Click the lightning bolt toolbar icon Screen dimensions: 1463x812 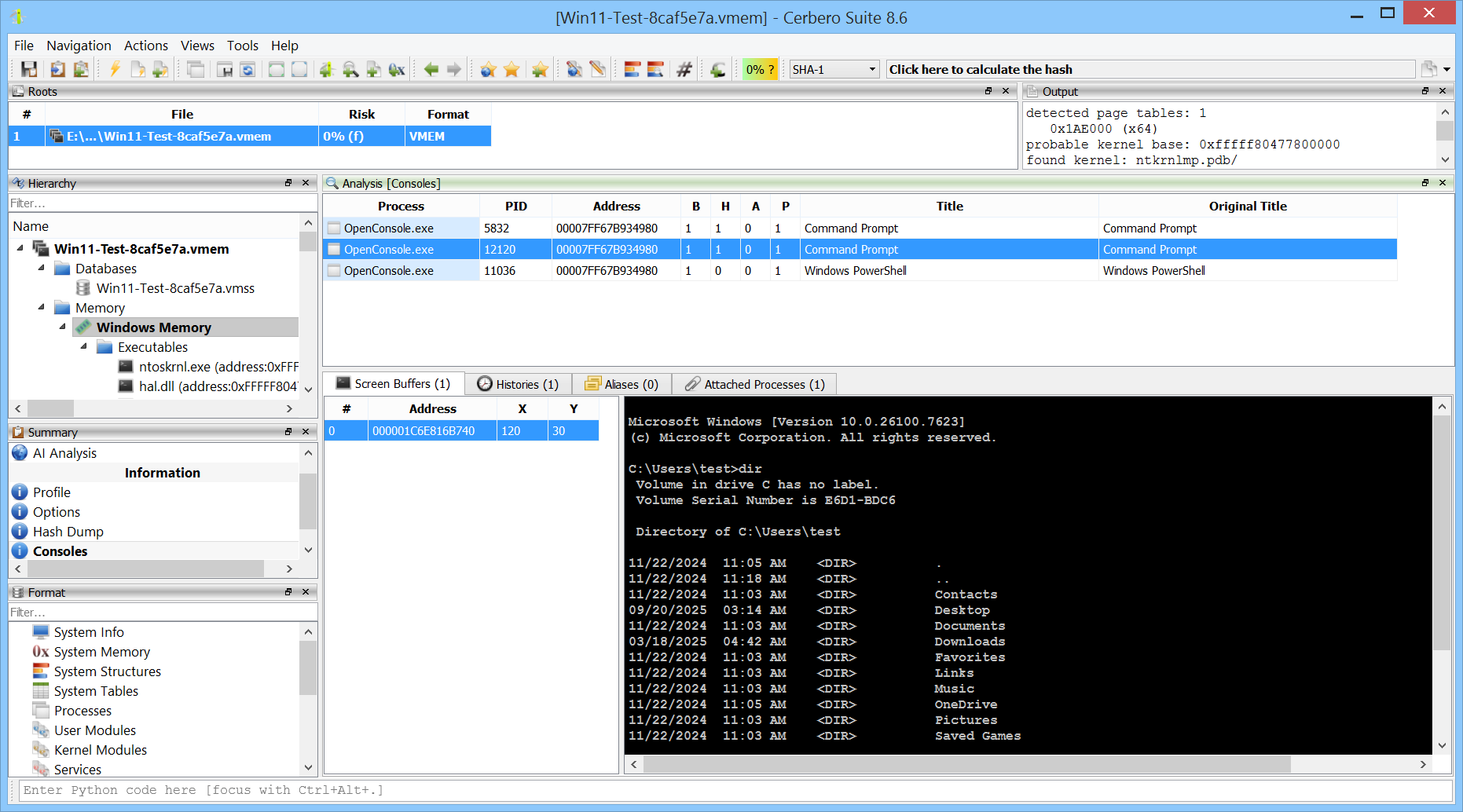(x=115, y=70)
